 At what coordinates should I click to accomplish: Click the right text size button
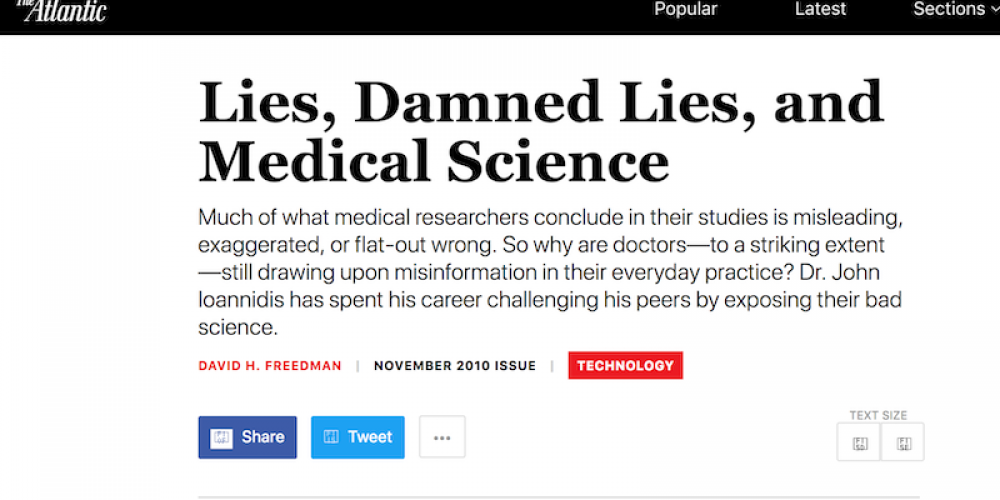tap(903, 442)
